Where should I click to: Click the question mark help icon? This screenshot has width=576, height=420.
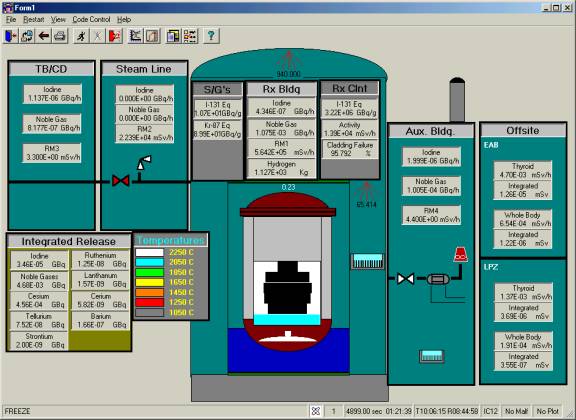click(211, 36)
